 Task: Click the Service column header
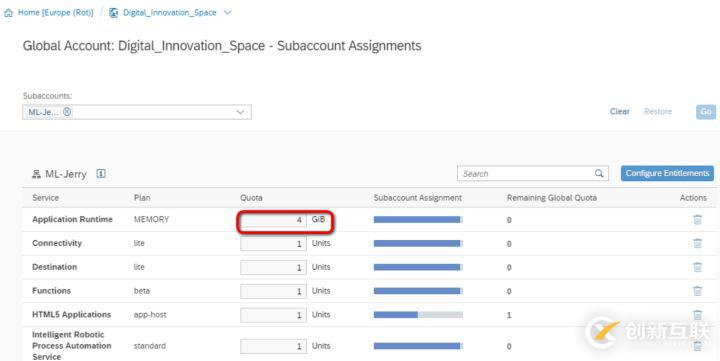click(x=45, y=198)
